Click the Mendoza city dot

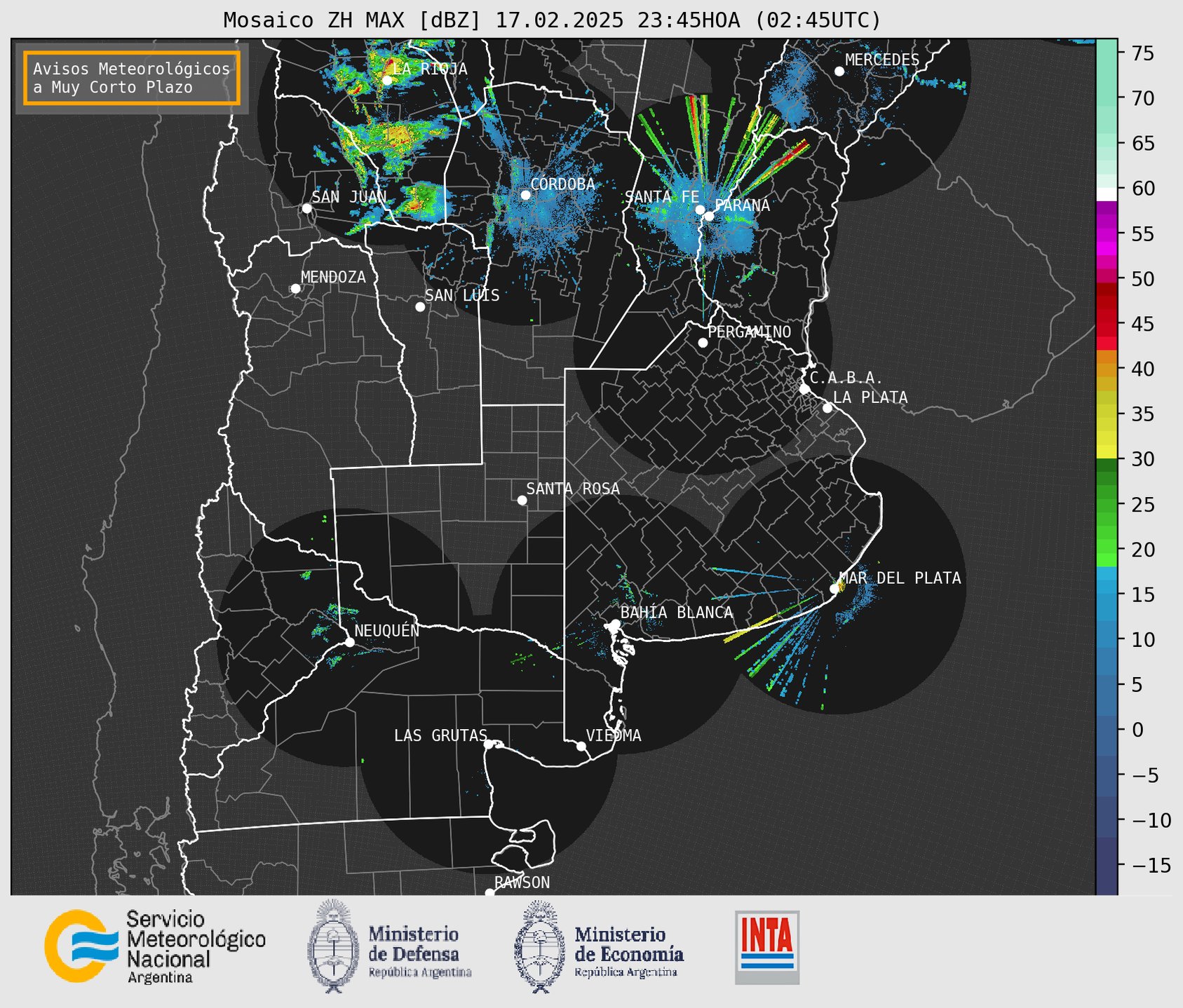[x=295, y=289]
